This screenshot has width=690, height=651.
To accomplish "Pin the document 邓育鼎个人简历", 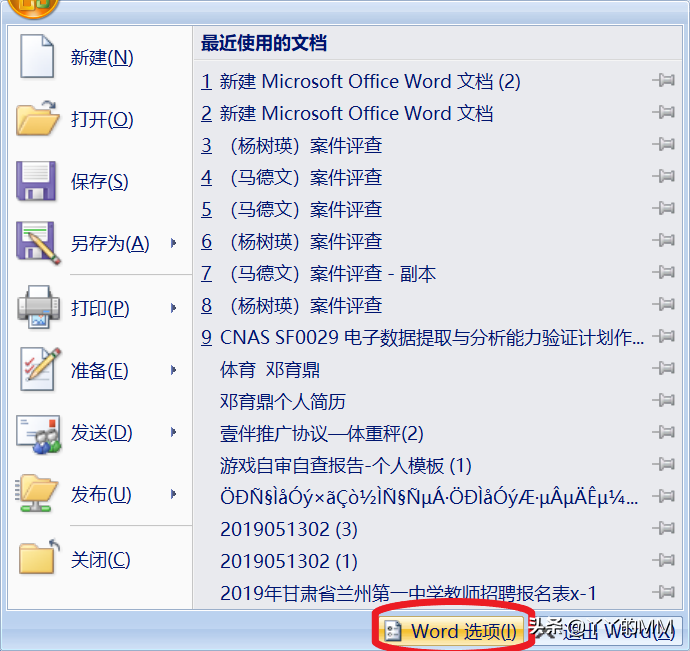I will tap(664, 400).
